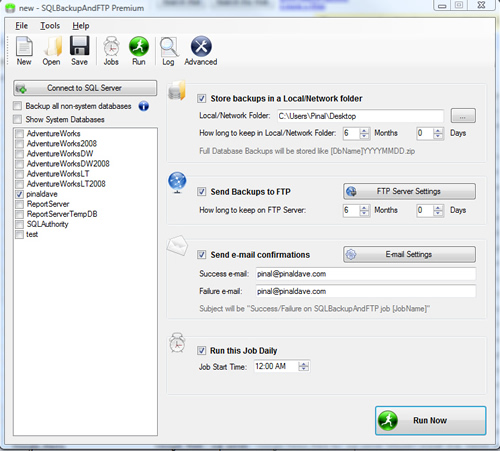Toggle Show System Databases checkbox
This screenshot has width=500, height=451.
pos(17,119)
